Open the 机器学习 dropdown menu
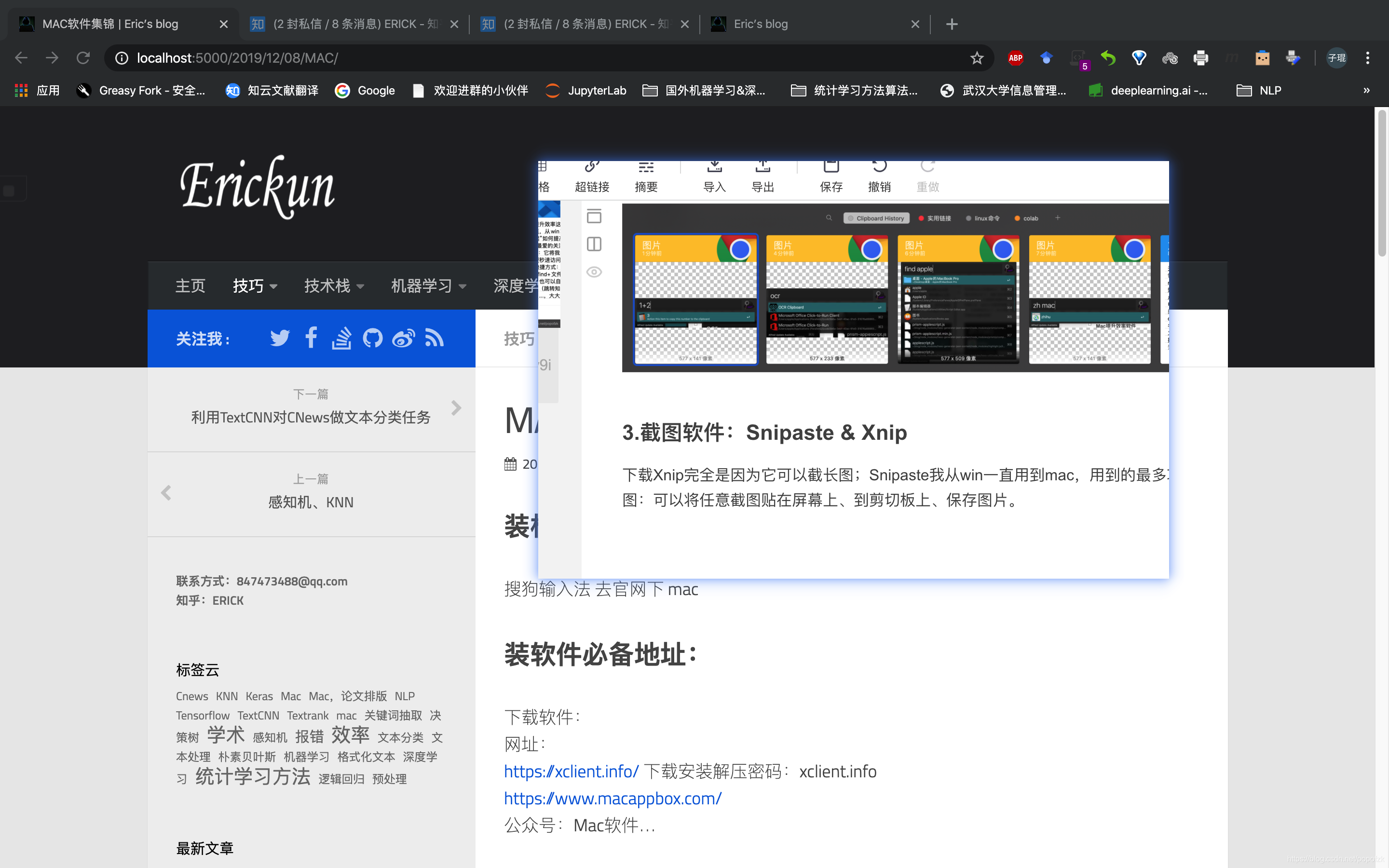 pos(428,286)
